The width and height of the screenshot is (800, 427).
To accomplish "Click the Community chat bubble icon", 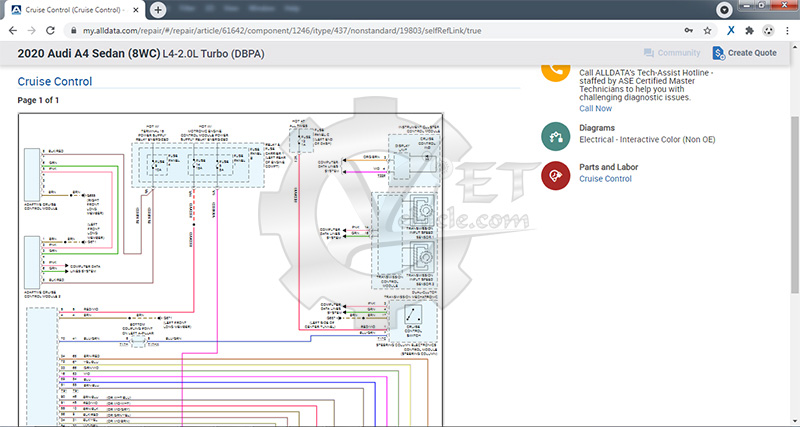I will 649,53.
